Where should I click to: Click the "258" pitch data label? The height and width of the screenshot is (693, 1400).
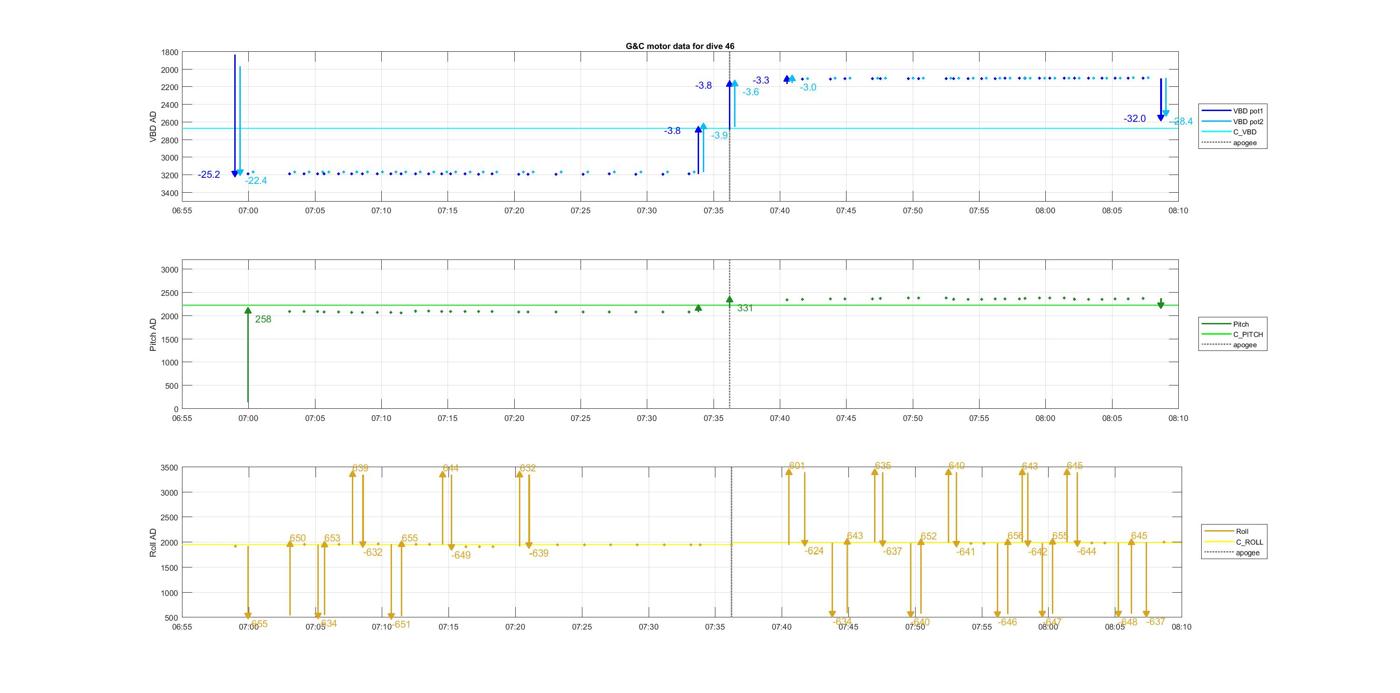(x=263, y=320)
